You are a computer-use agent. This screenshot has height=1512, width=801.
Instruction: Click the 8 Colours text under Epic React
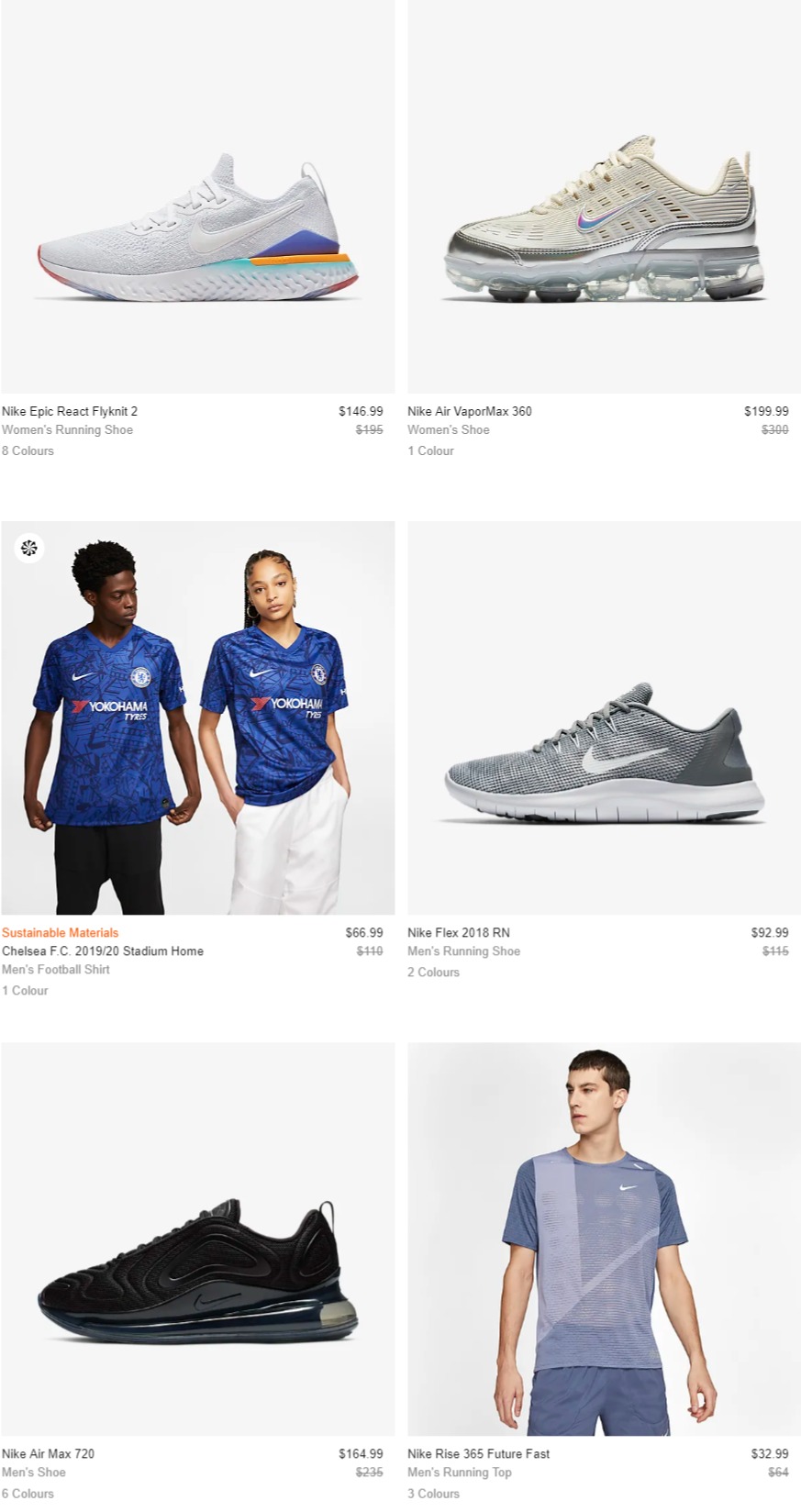click(28, 450)
